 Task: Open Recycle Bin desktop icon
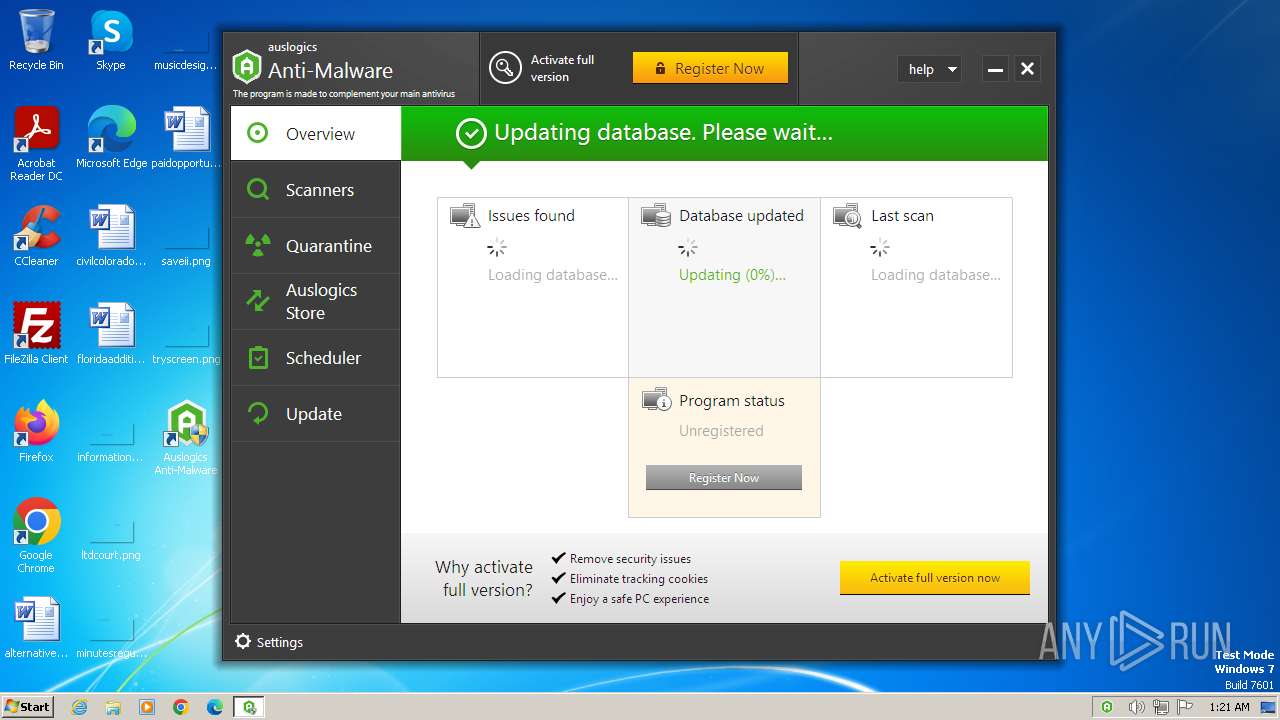(x=36, y=40)
